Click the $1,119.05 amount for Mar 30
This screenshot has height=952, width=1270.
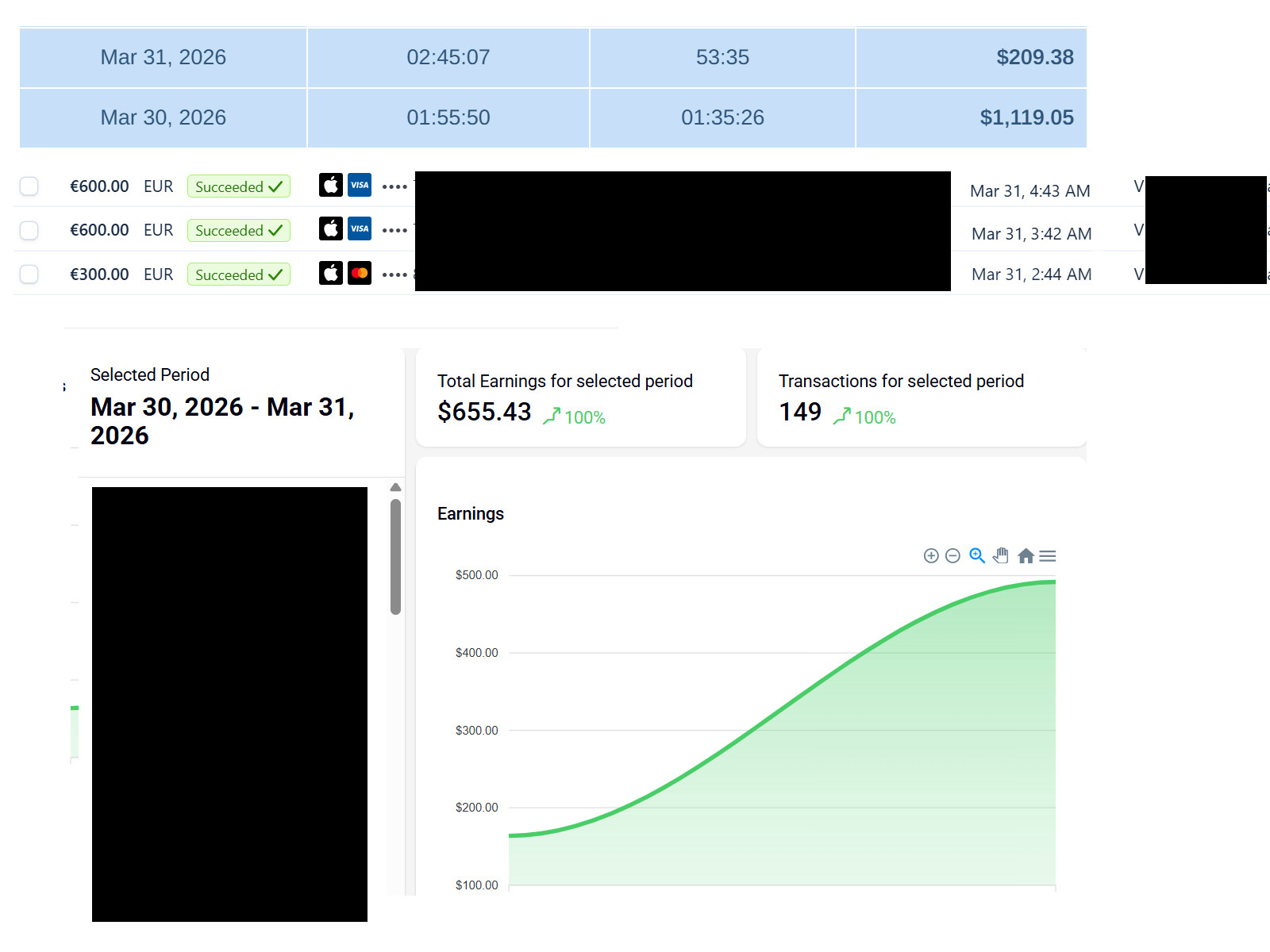click(x=1026, y=117)
